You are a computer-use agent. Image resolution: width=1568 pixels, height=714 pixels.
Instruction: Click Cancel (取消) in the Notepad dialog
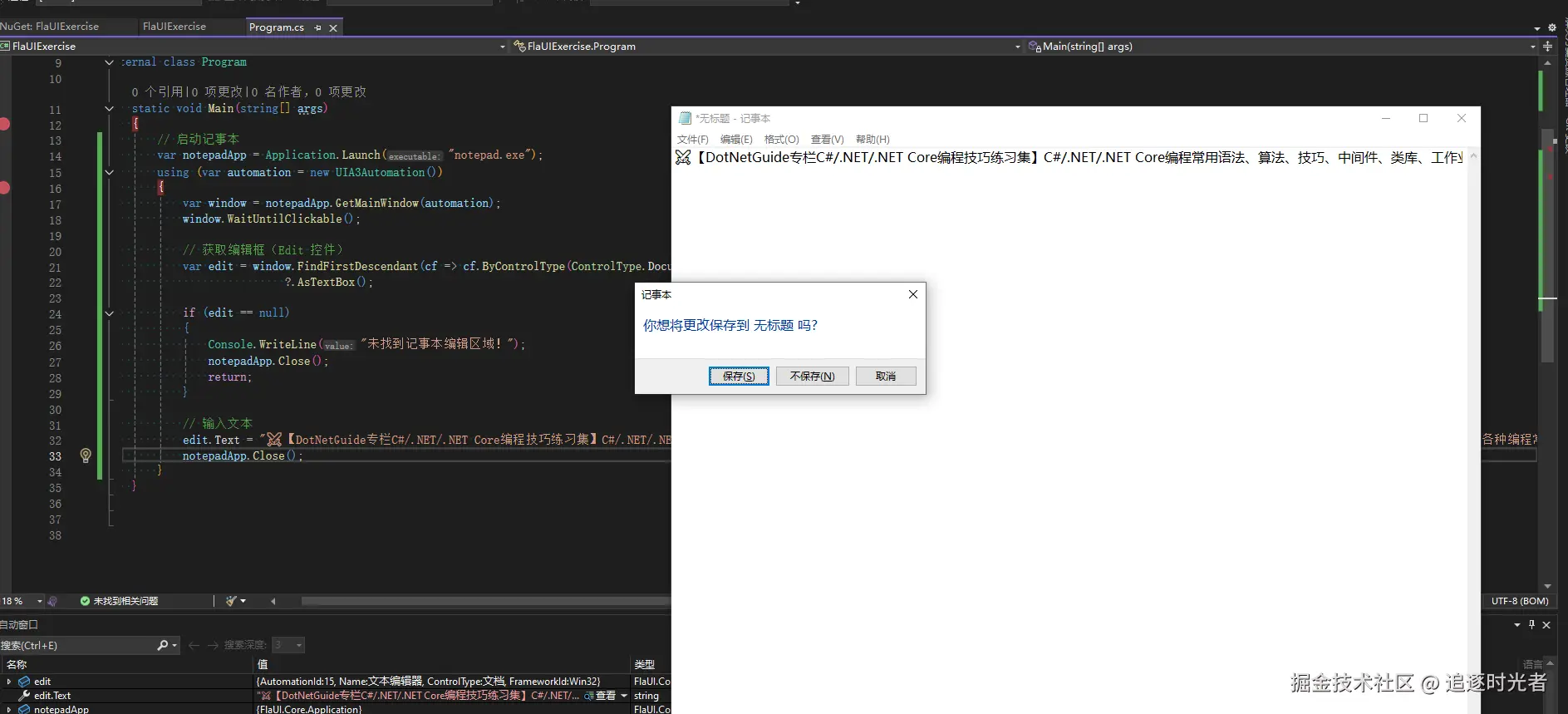[x=886, y=376]
